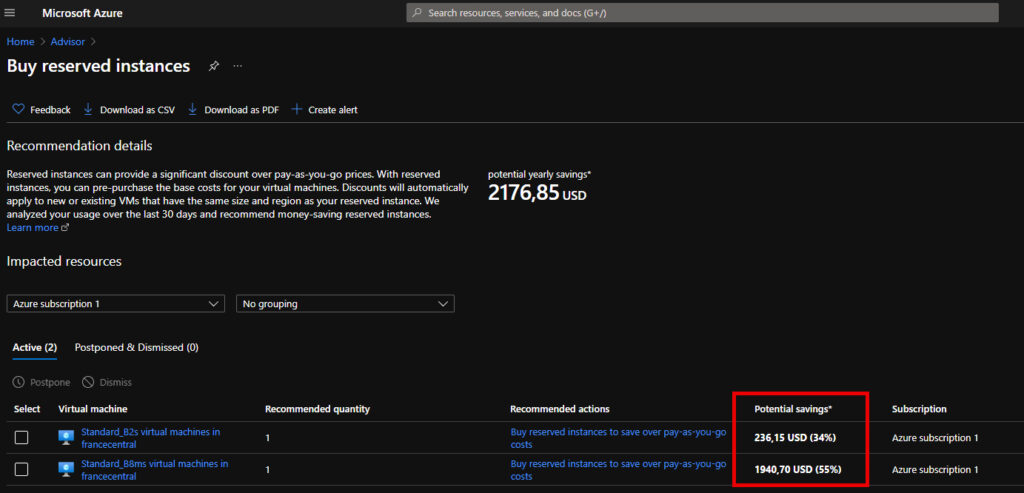Click the Feedback heart icon
This screenshot has width=1024, height=493.
point(18,110)
